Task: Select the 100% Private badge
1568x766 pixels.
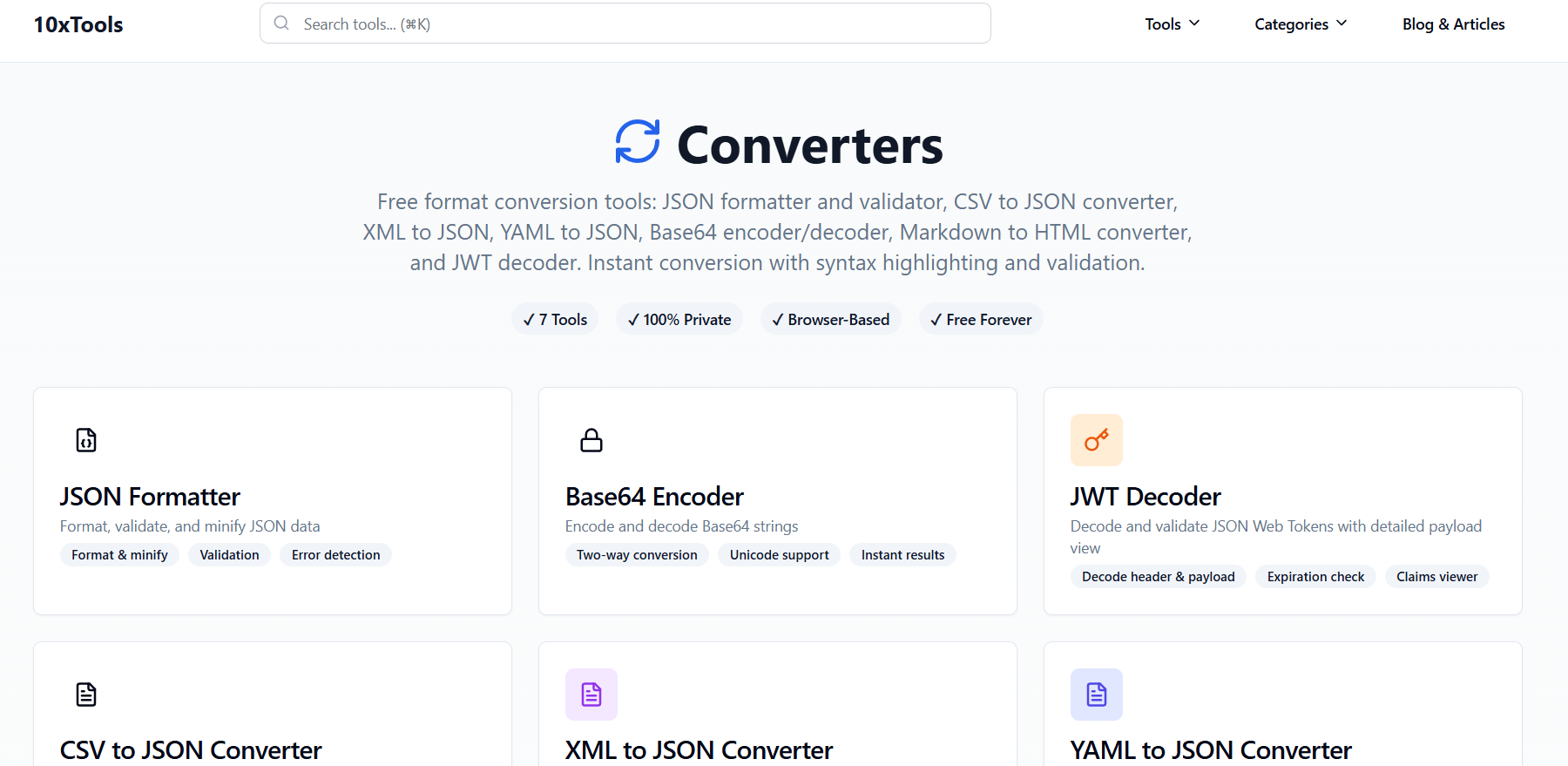Action: (x=679, y=320)
